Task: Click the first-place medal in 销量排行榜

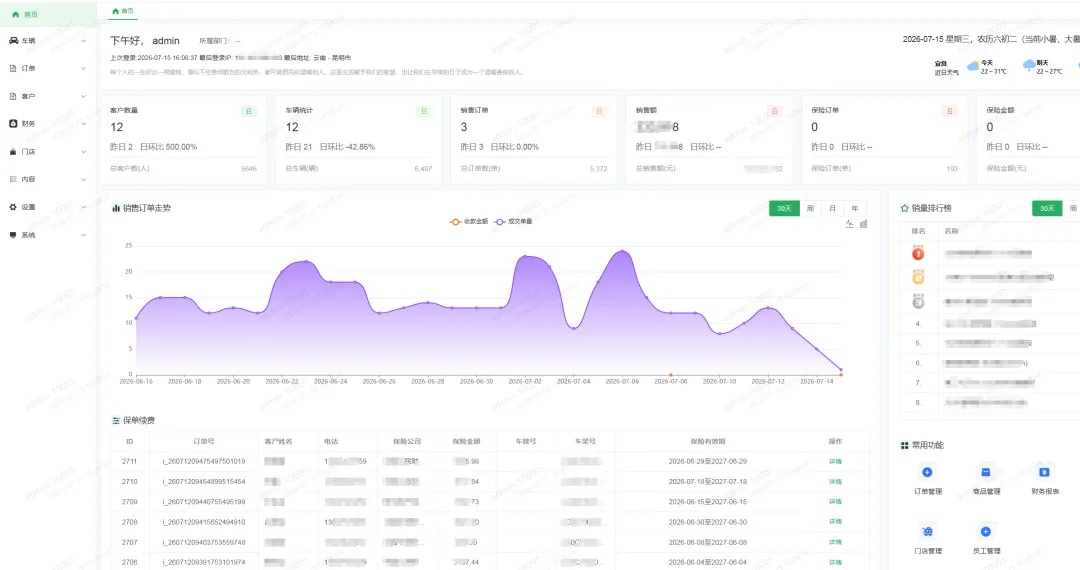Action: [918, 253]
